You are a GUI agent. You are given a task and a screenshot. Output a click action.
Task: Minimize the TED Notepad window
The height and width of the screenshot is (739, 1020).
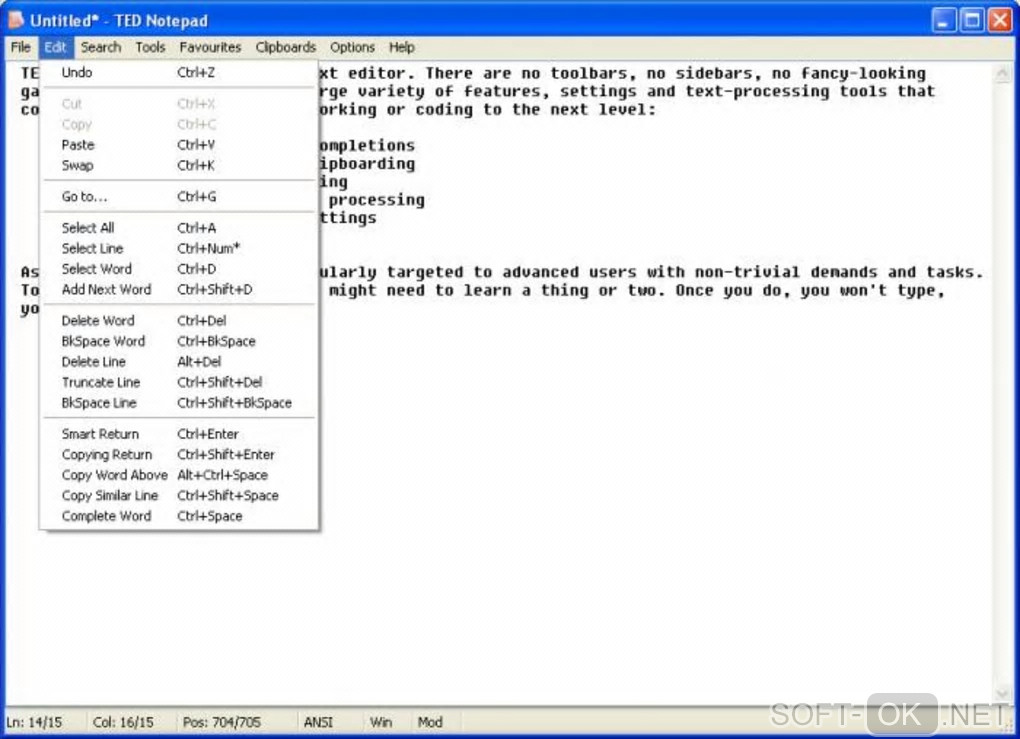tap(944, 20)
